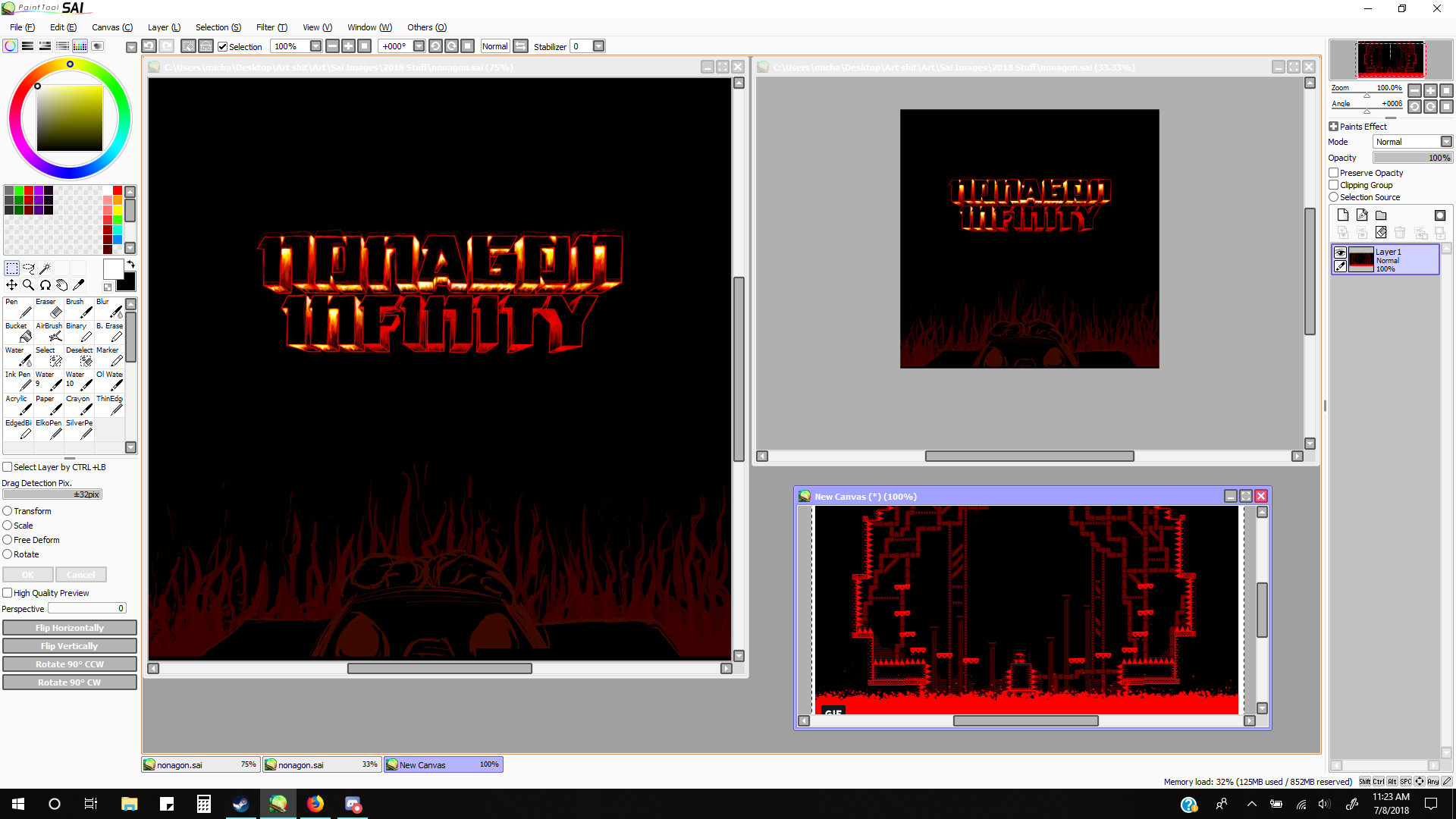Toggle the RGB slider panel icon
The image size is (1456, 819).
click(28, 46)
